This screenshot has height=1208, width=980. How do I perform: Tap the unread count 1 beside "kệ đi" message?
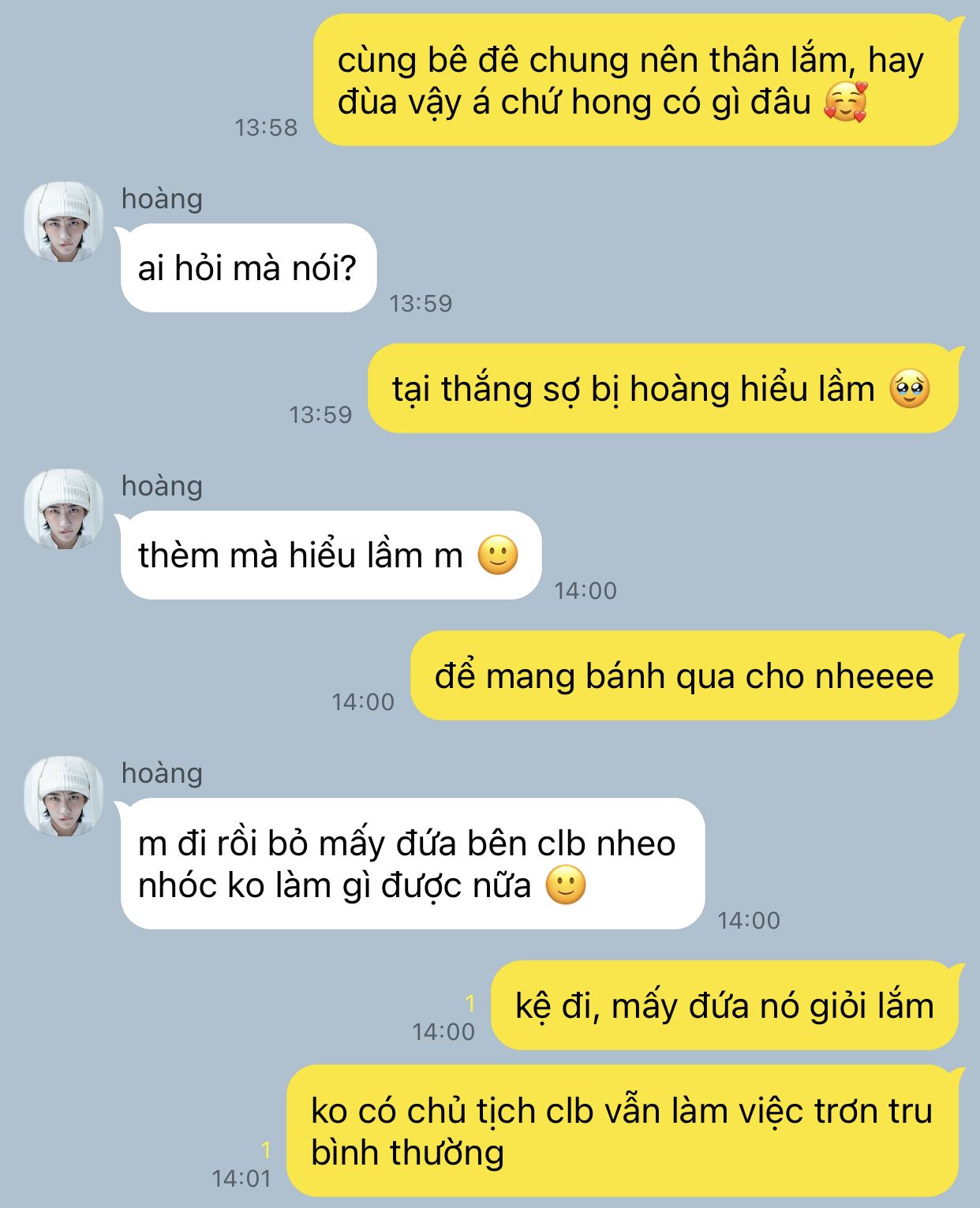point(470,1004)
